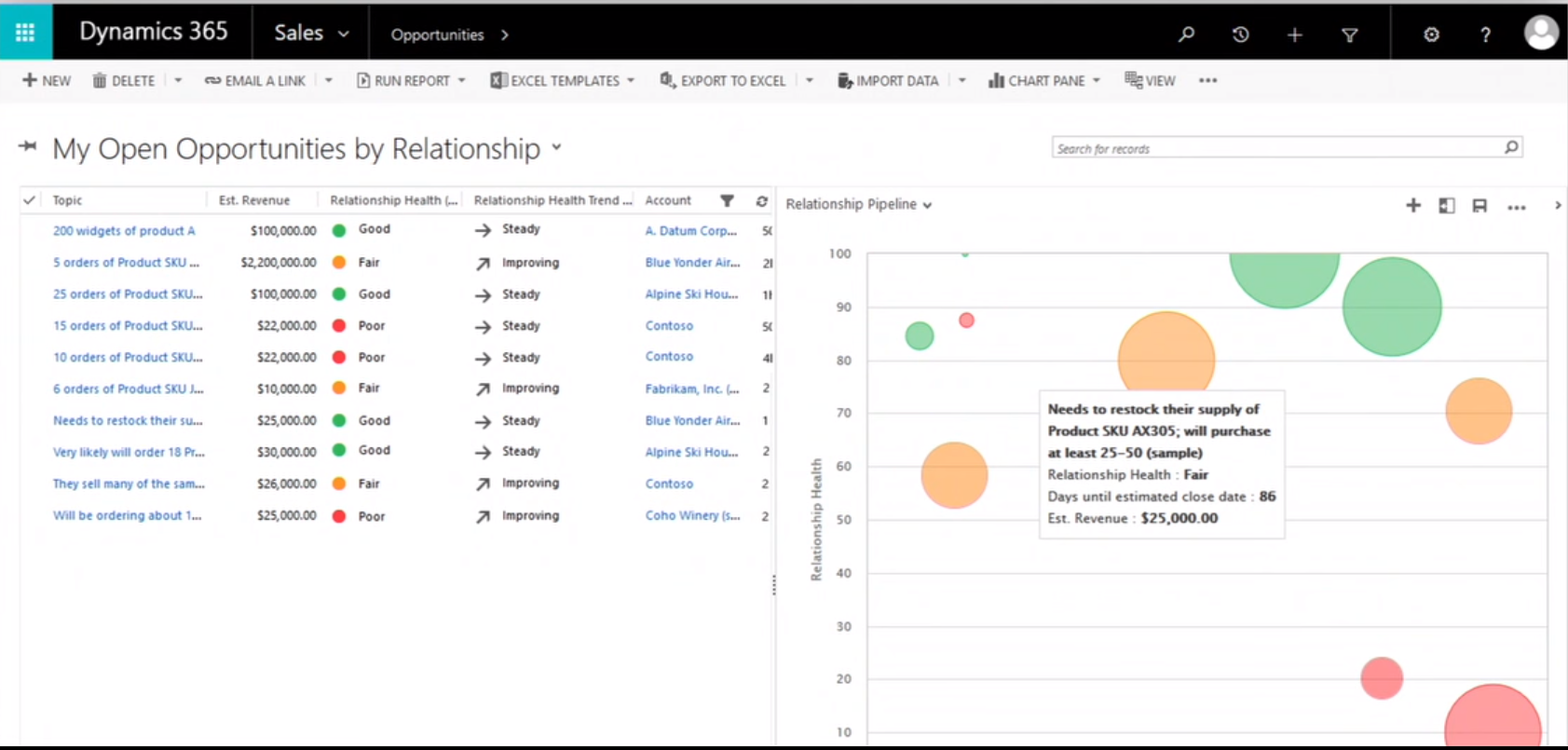Save the chart with disk icon

[x=1479, y=205]
